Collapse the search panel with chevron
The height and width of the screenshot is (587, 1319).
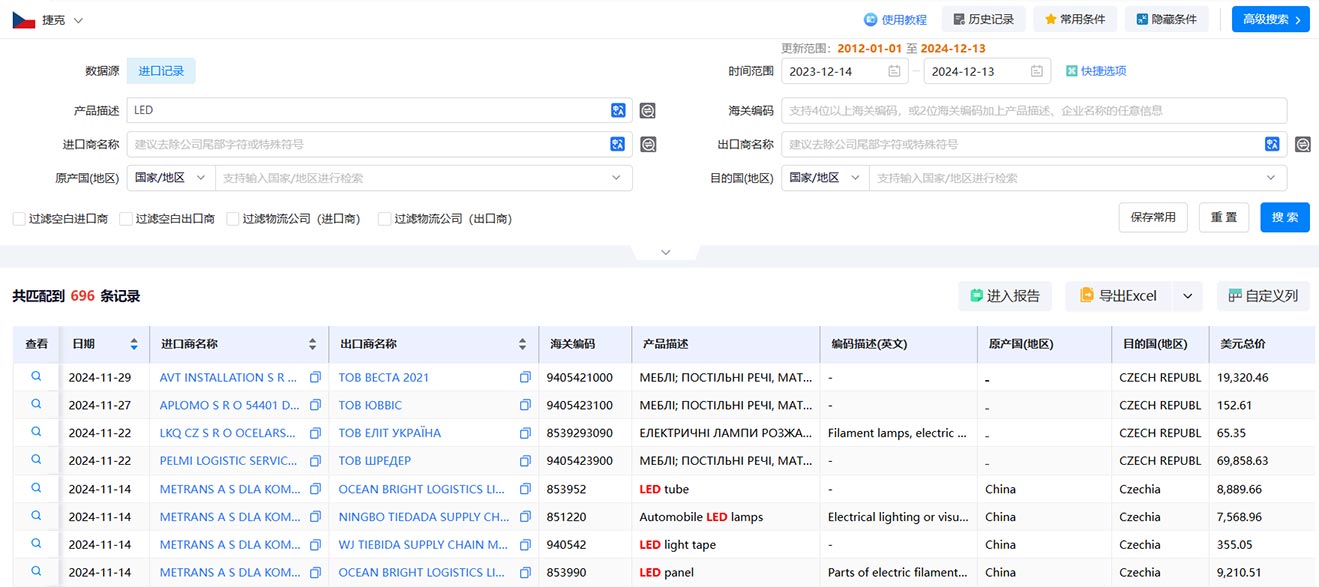666,252
